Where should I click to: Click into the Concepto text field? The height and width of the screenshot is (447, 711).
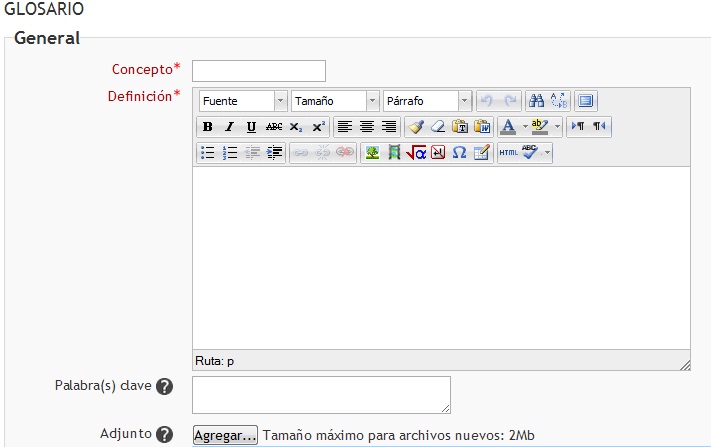(258, 70)
